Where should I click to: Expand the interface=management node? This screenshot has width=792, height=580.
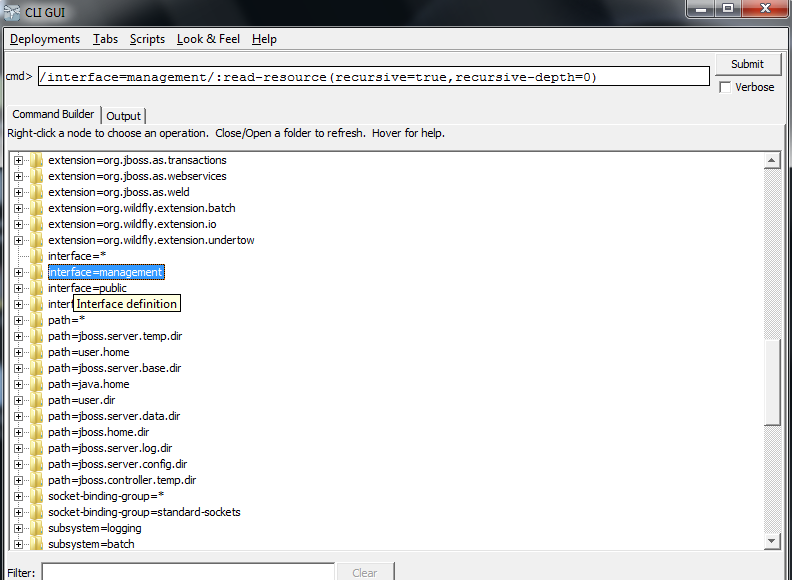tap(18, 272)
